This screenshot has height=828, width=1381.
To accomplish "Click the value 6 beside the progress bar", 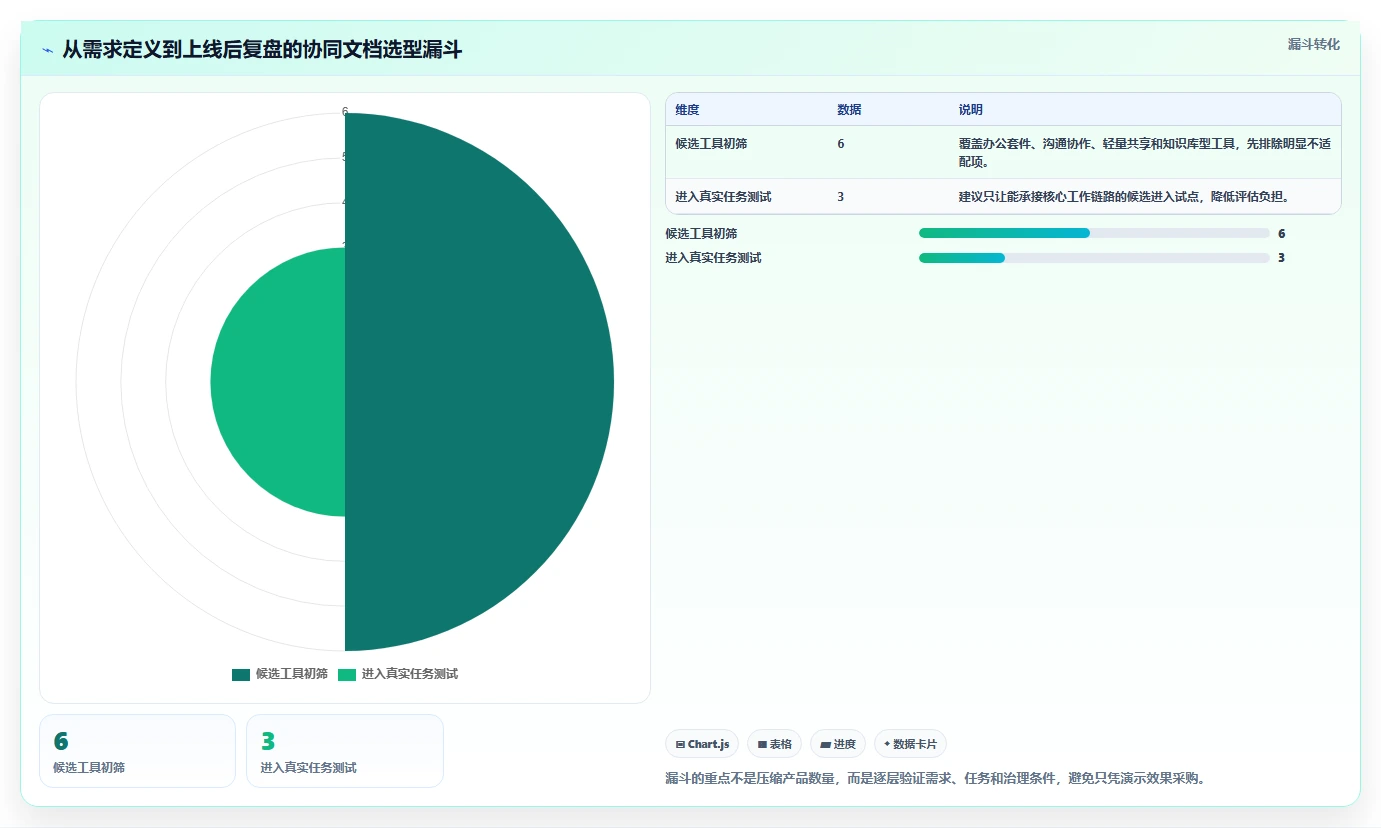I will [1281, 233].
